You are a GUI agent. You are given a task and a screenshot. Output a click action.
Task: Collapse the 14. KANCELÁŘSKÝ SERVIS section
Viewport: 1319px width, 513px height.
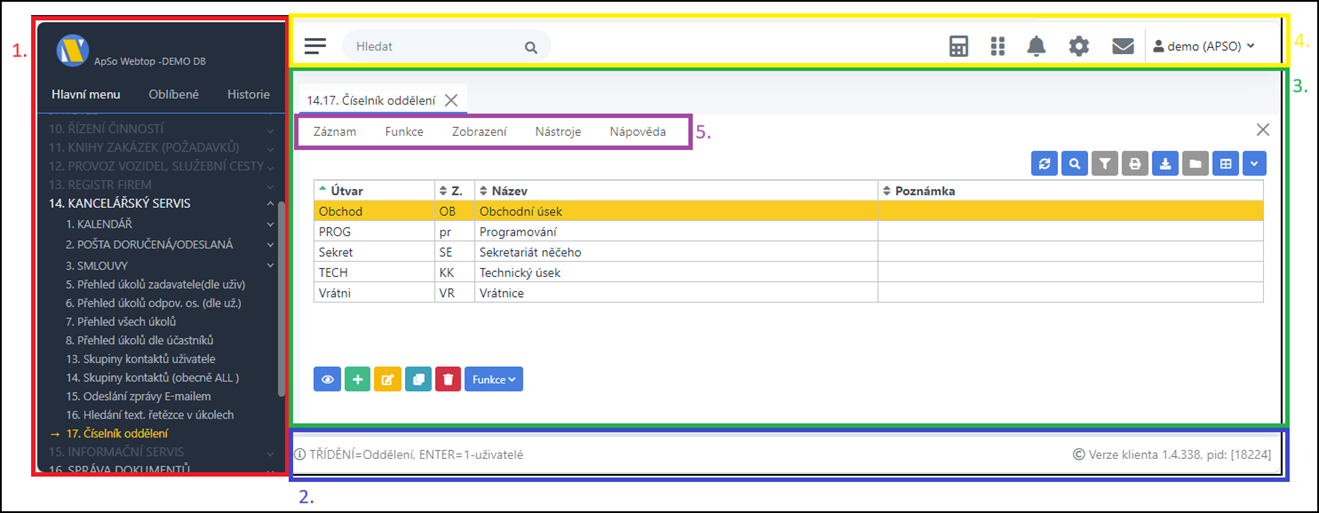[x=269, y=203]
